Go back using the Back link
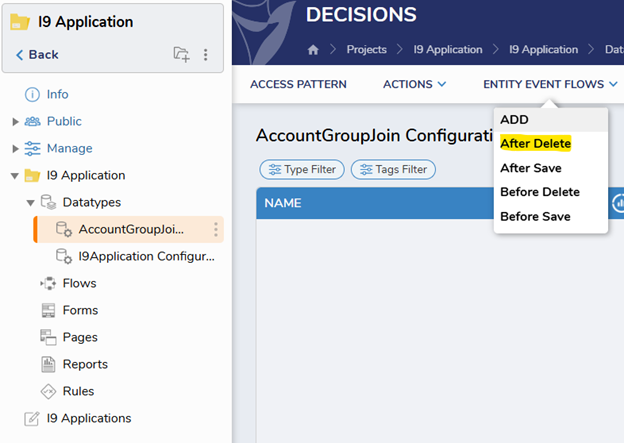 [x=37, y=55]
